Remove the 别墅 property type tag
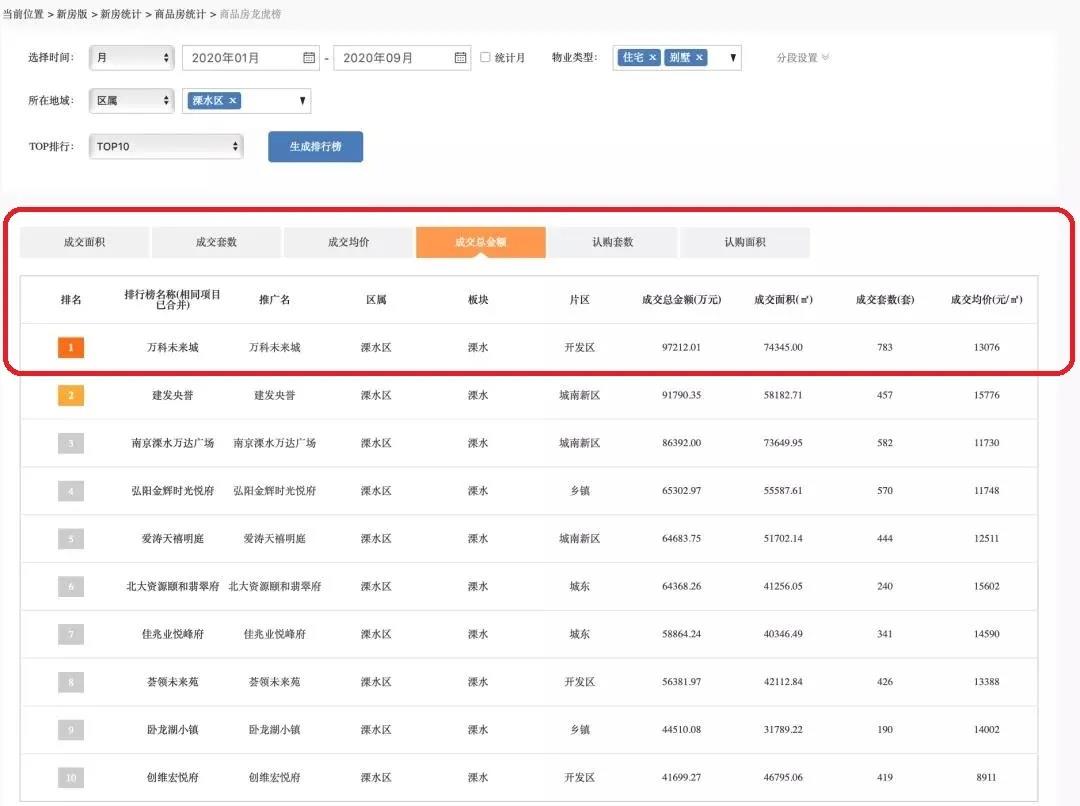1080x806 pixels. click(x=699, y=58)
